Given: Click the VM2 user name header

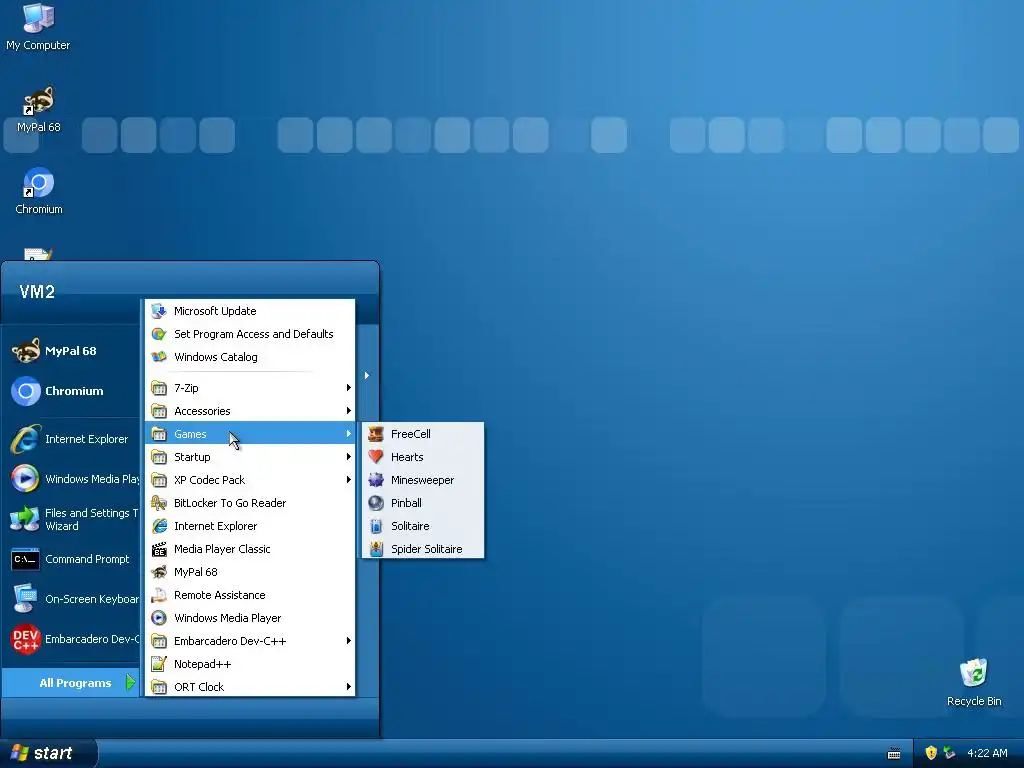Looking at the screenshot, I should click(x=37, y=292).
